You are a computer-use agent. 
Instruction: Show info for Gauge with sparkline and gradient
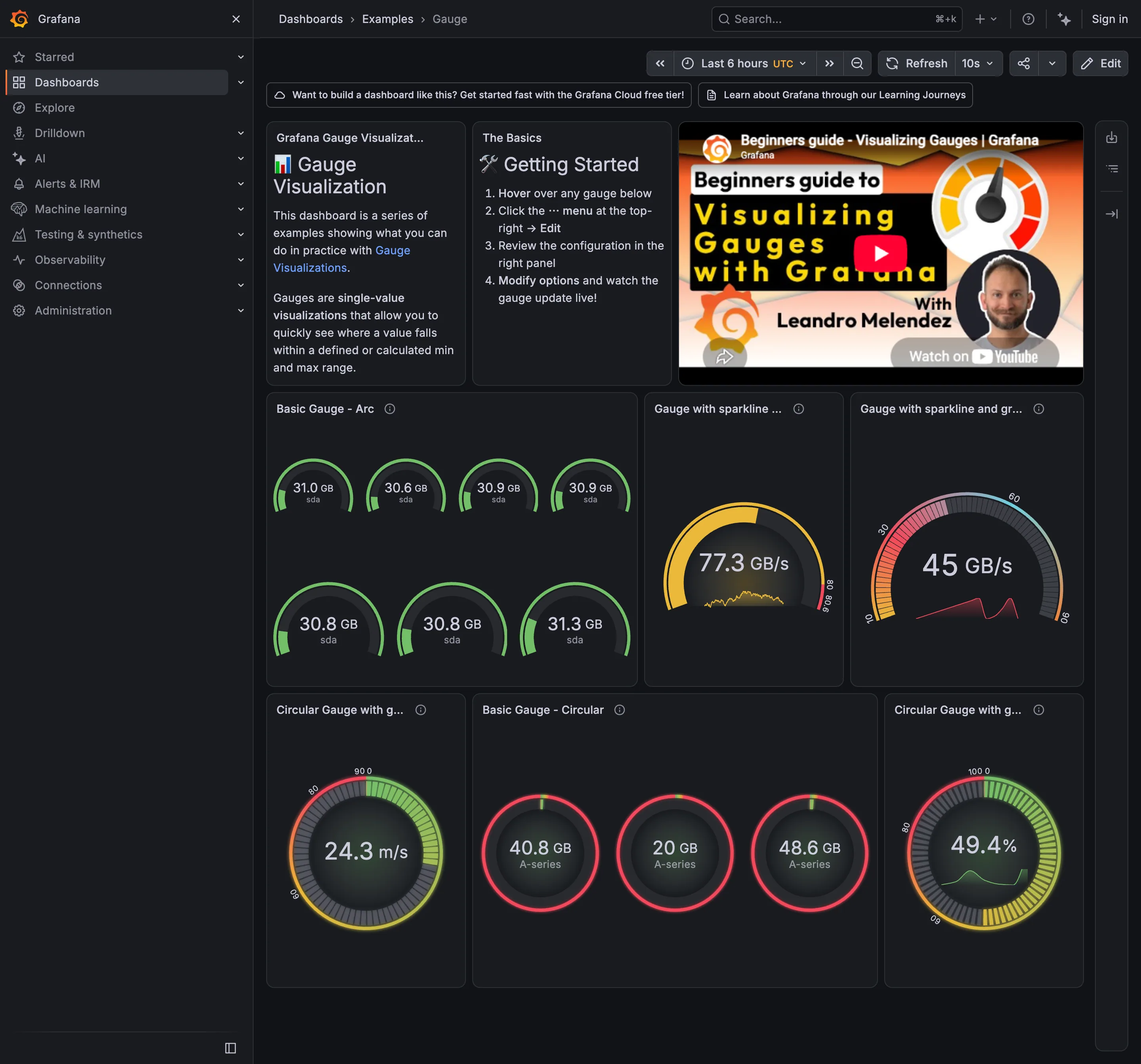point(1038,409)
